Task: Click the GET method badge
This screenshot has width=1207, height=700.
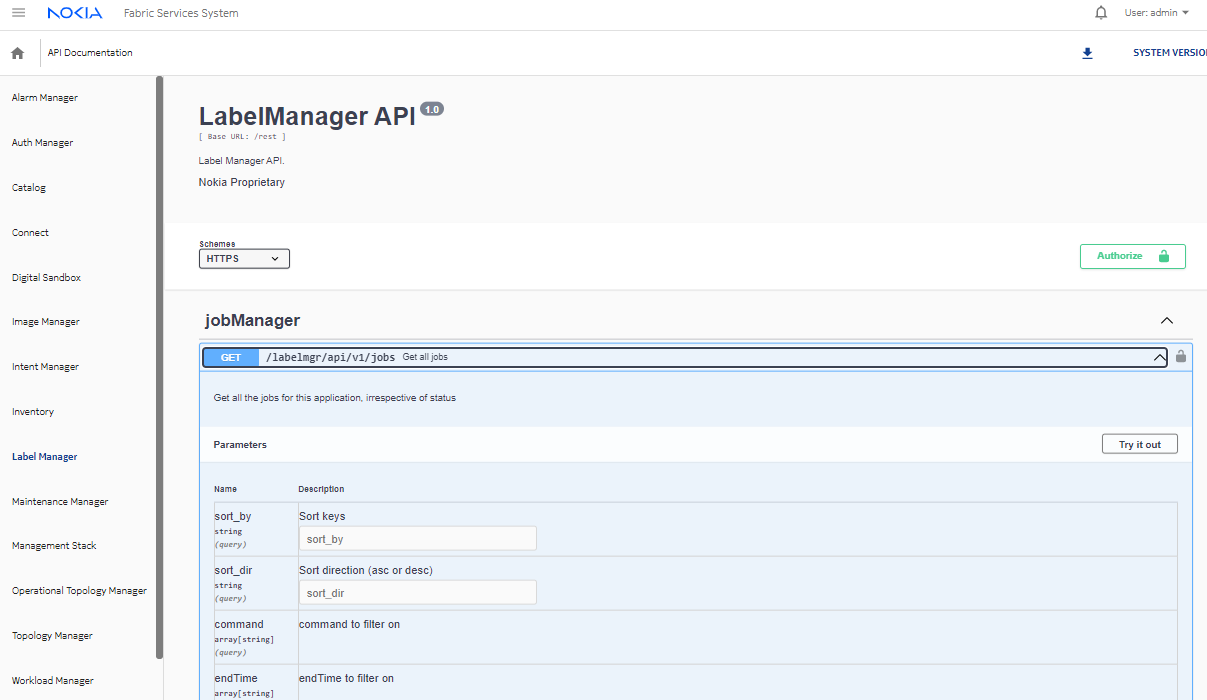Action: pyautogui.click(x=231, y=357)
